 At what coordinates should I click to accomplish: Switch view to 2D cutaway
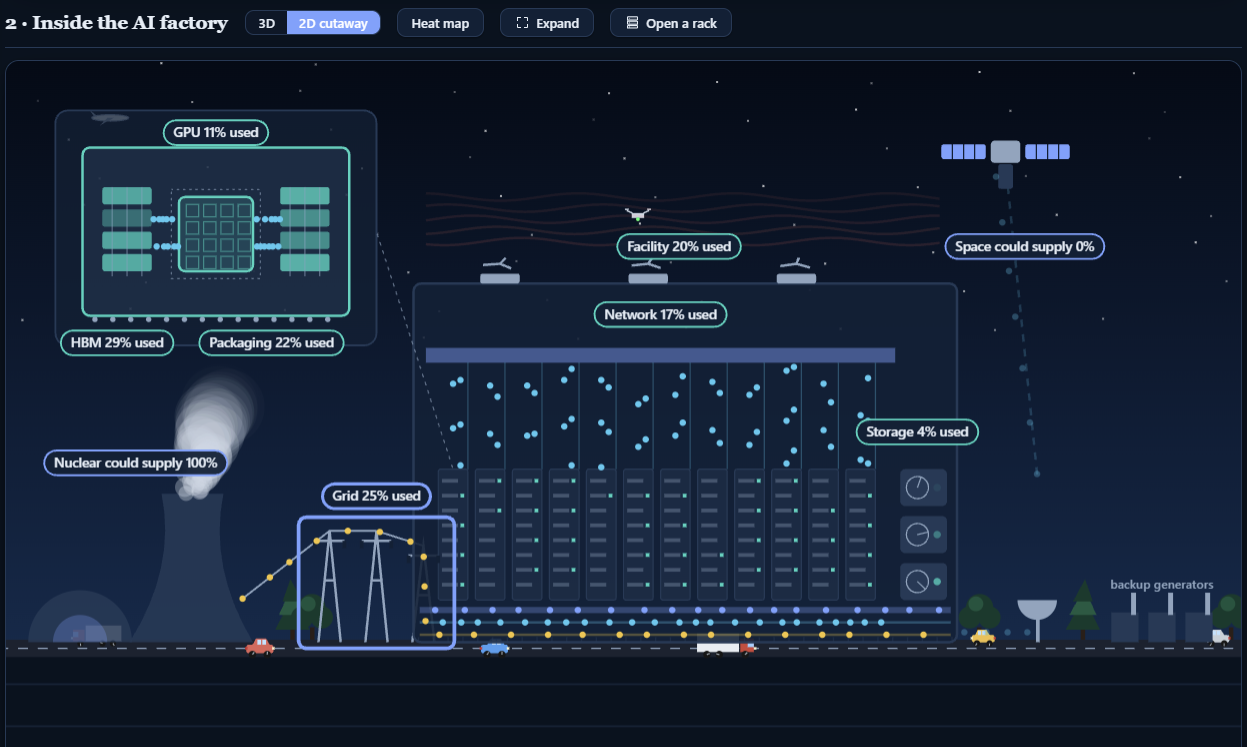pos(333,23)
